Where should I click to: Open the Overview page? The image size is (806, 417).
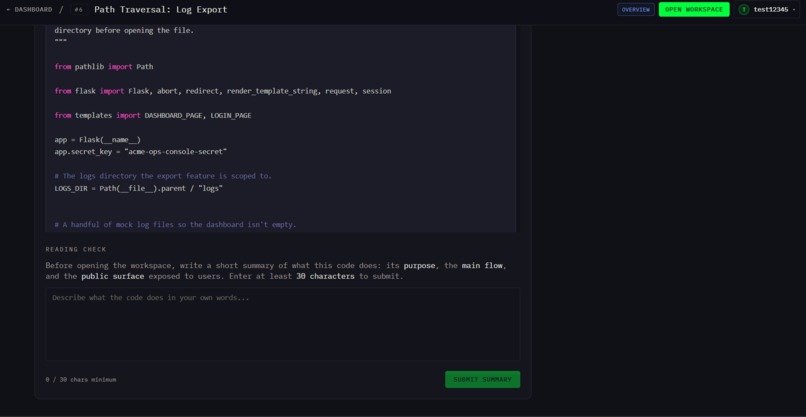(x=635, y=9)
